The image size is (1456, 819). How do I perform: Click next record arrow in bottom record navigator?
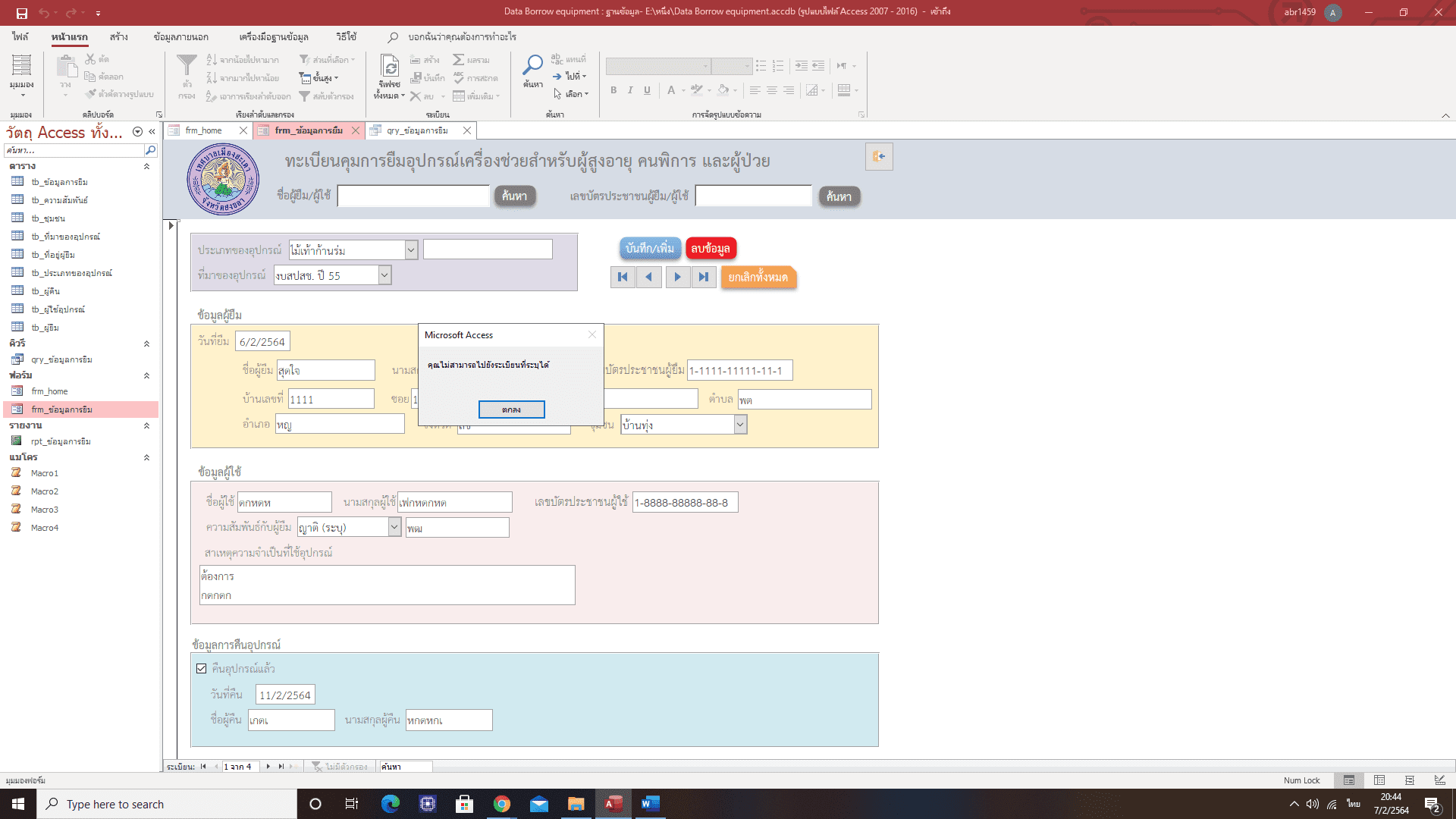point(268,767)
